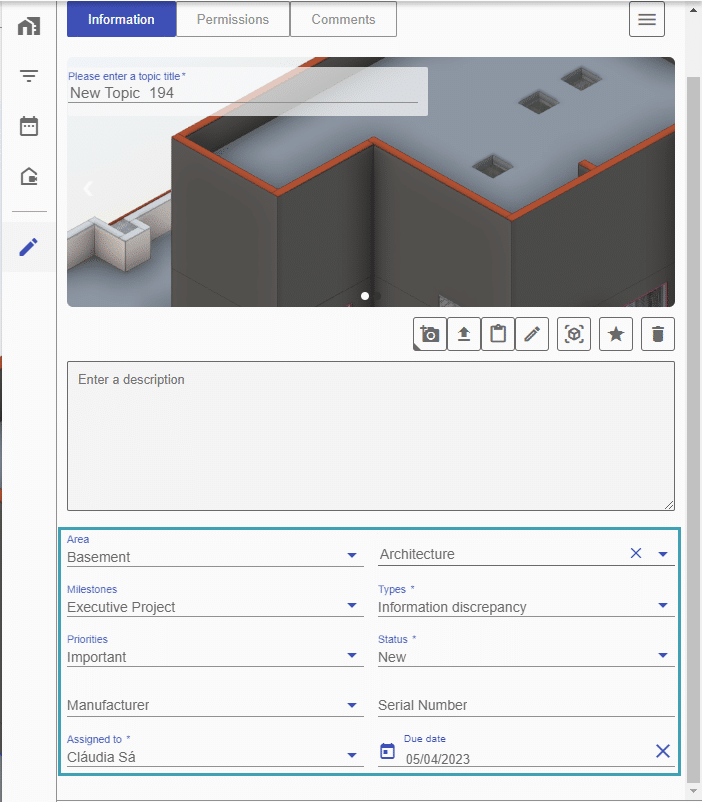Open the due date calendar picker icon
This screenshot has width=702, height=802.
387,751
